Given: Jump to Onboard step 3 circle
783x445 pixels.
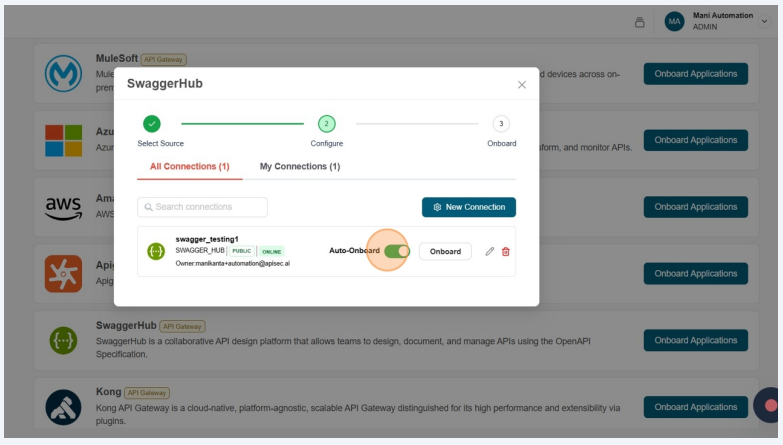Looking at the screenshot, I should (x=501, y=124).
